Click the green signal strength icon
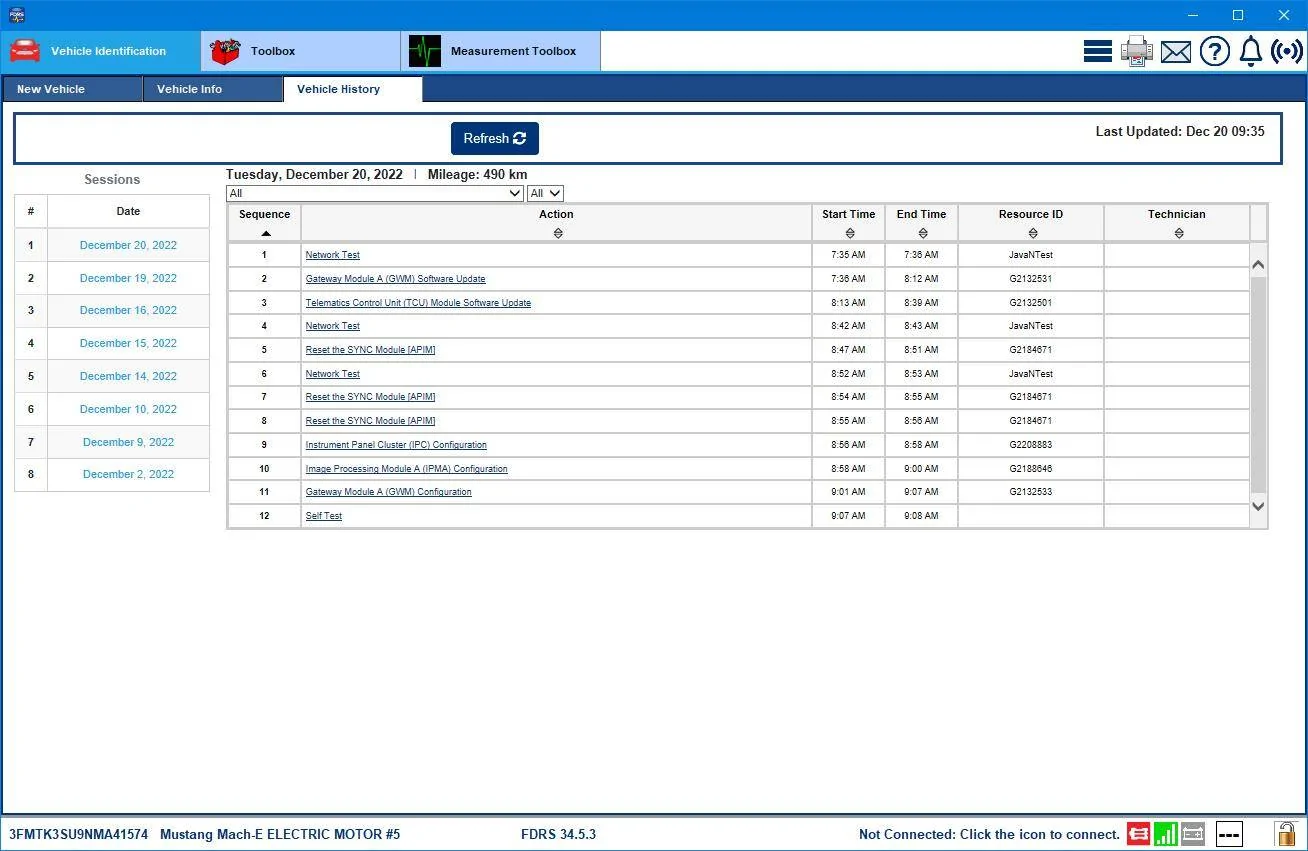This screenshot has width=1308, height=851. 1165,833
